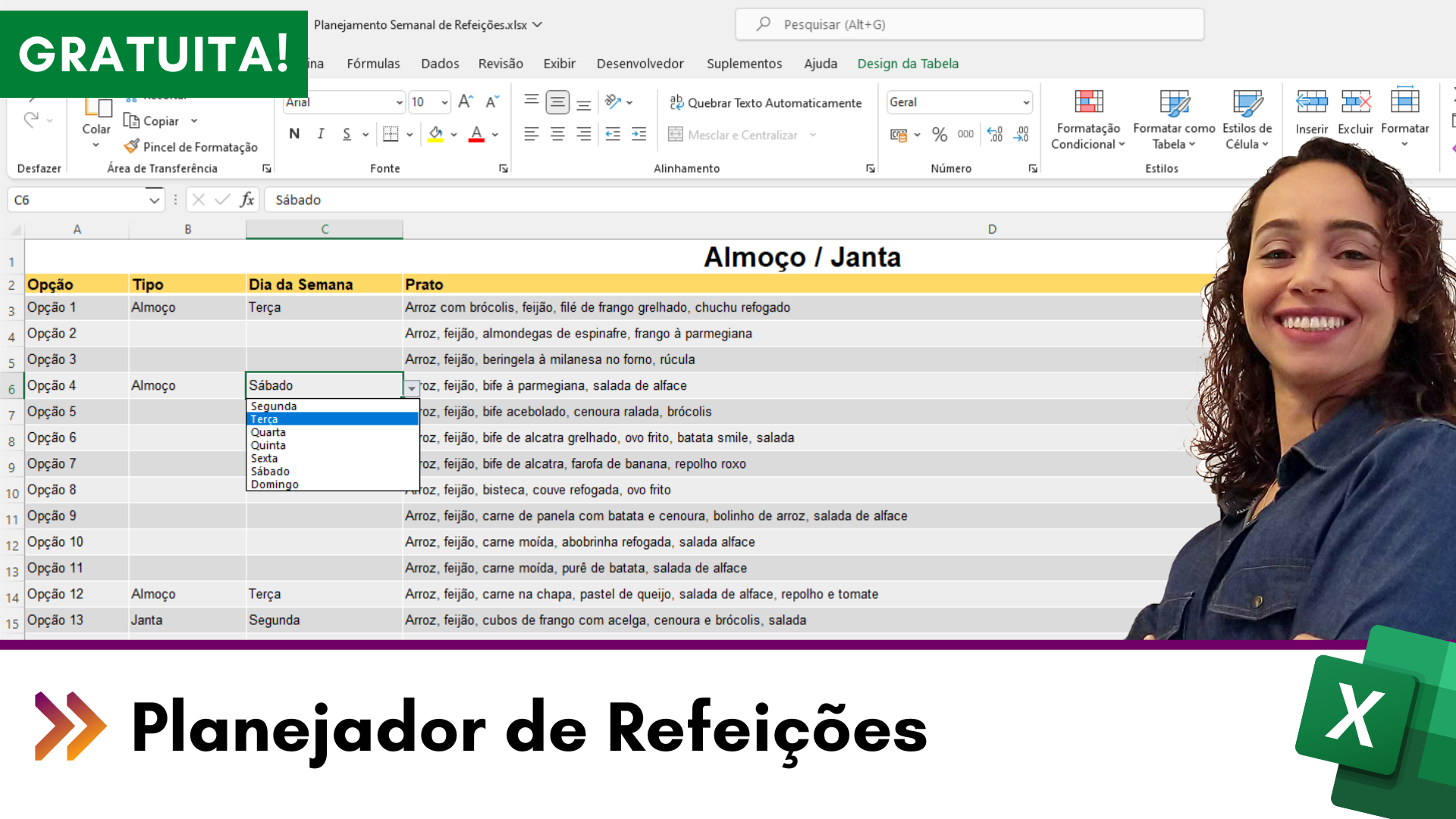
Task: Align text left icon
Action: pyautogui.click(x=532, y=134)
